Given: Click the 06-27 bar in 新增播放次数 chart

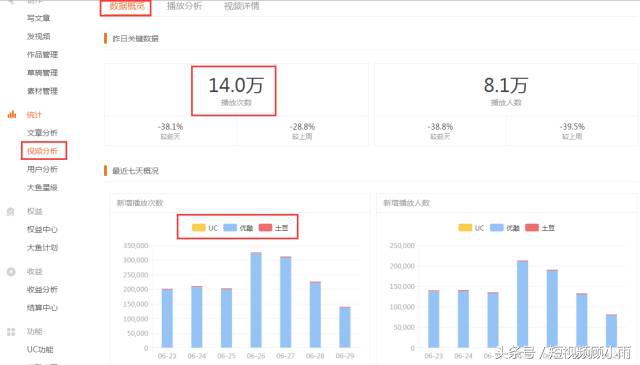Looking at the screenshot, I should tap(286, 302).
